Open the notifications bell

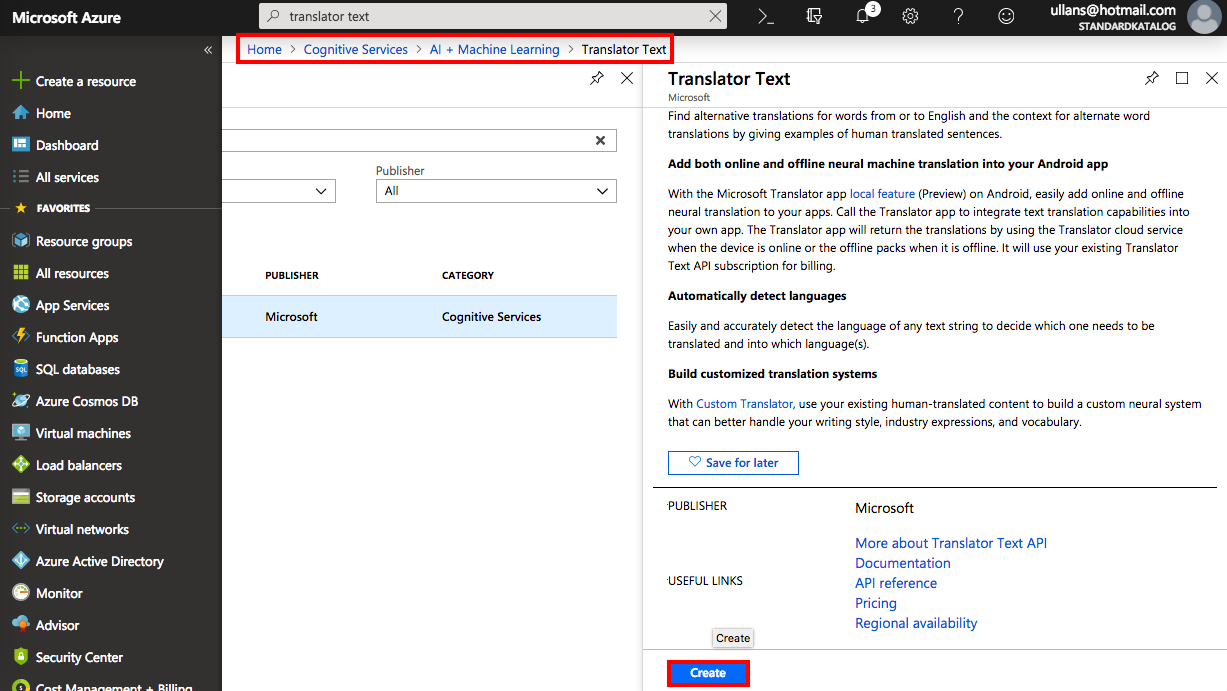click(863, 16)
